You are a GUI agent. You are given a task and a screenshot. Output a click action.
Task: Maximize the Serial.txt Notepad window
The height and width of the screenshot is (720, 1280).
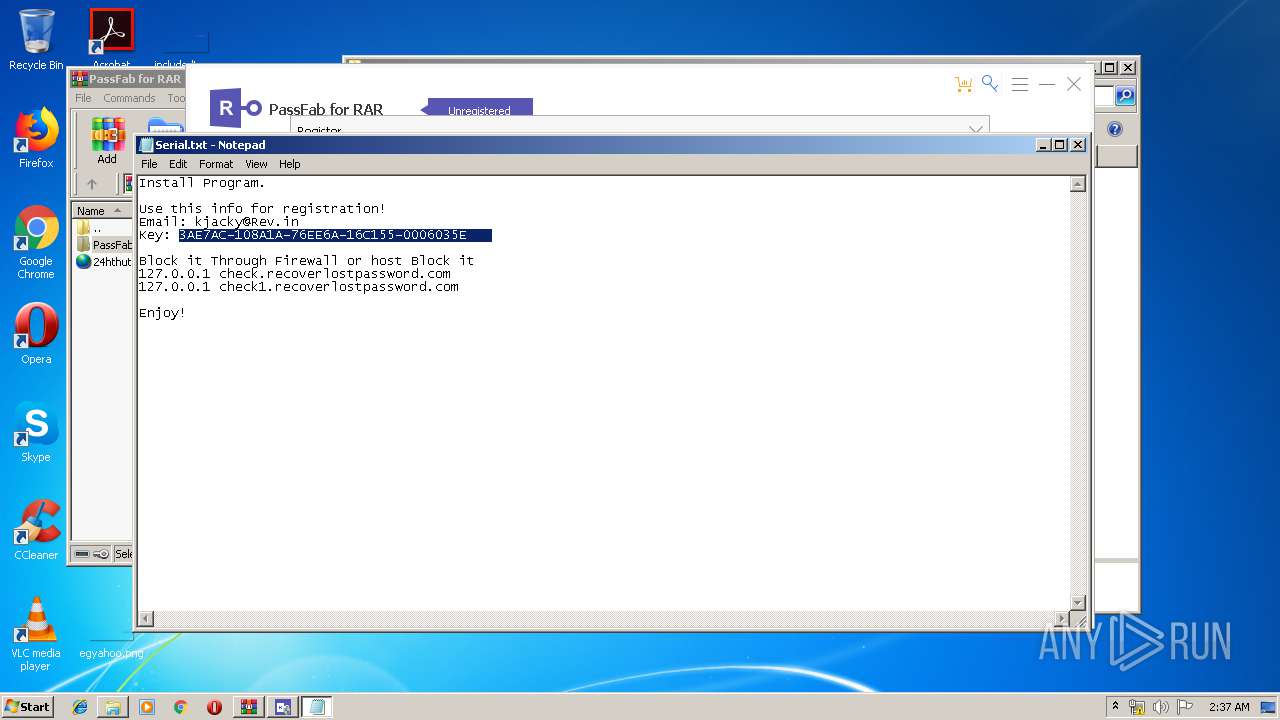click(x=1060, y=145)
